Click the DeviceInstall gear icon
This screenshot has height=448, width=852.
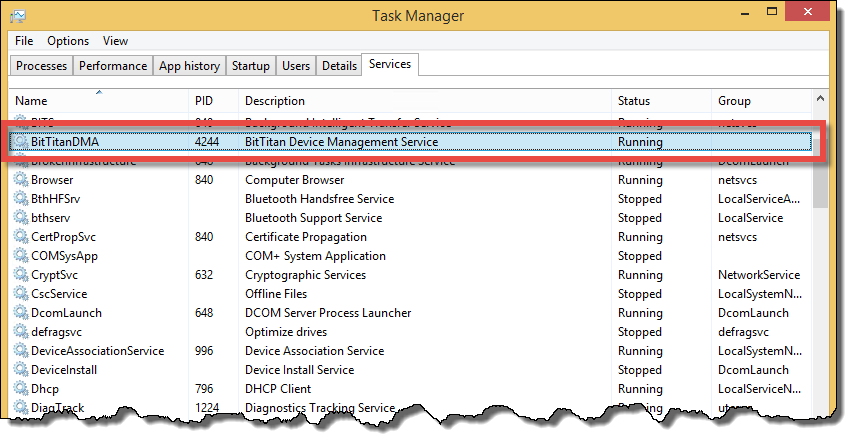click(x=21, y=370)
